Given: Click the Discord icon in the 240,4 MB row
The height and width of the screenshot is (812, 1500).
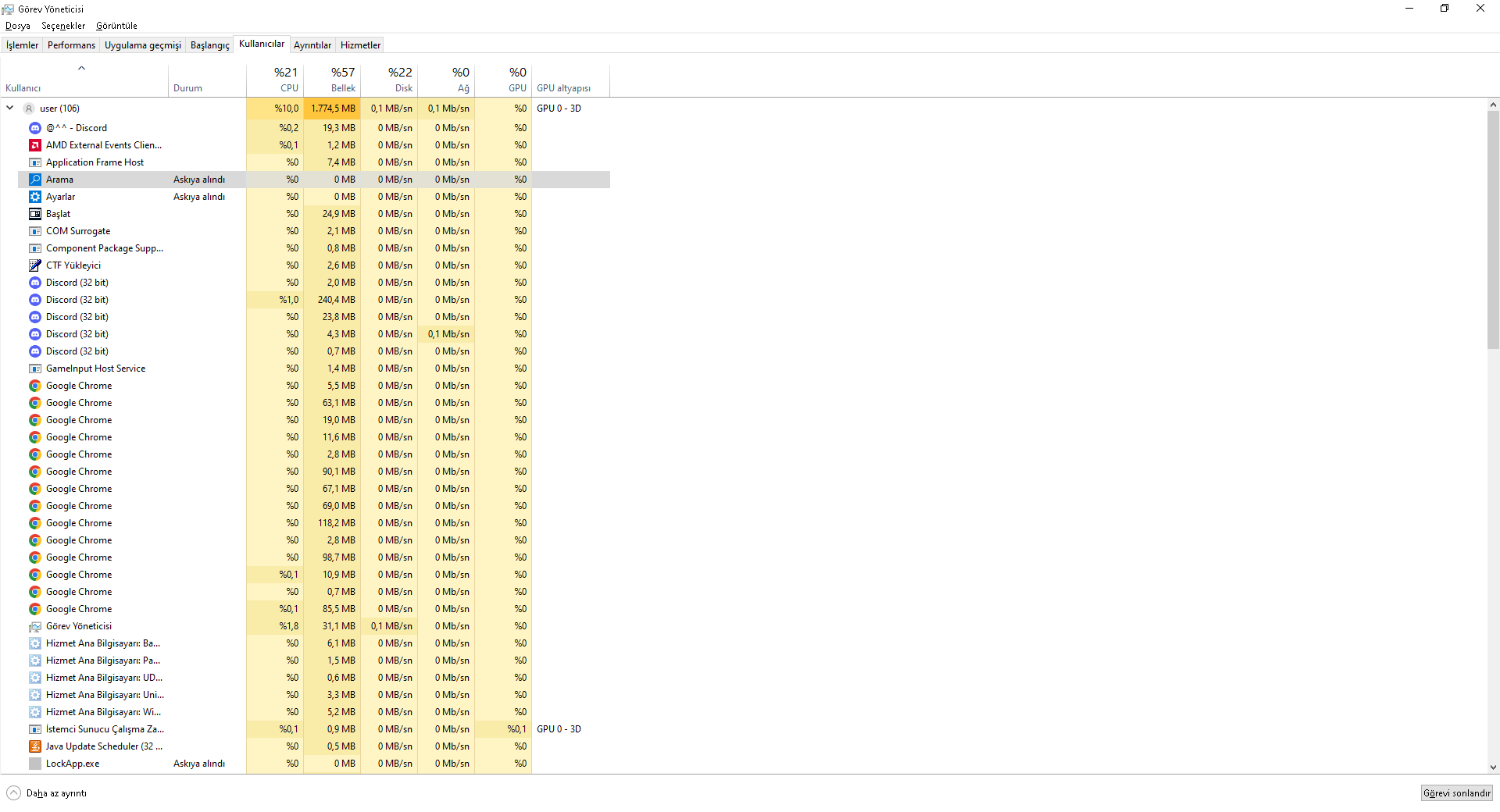Looking at the screenshot, I should (35, 300).
